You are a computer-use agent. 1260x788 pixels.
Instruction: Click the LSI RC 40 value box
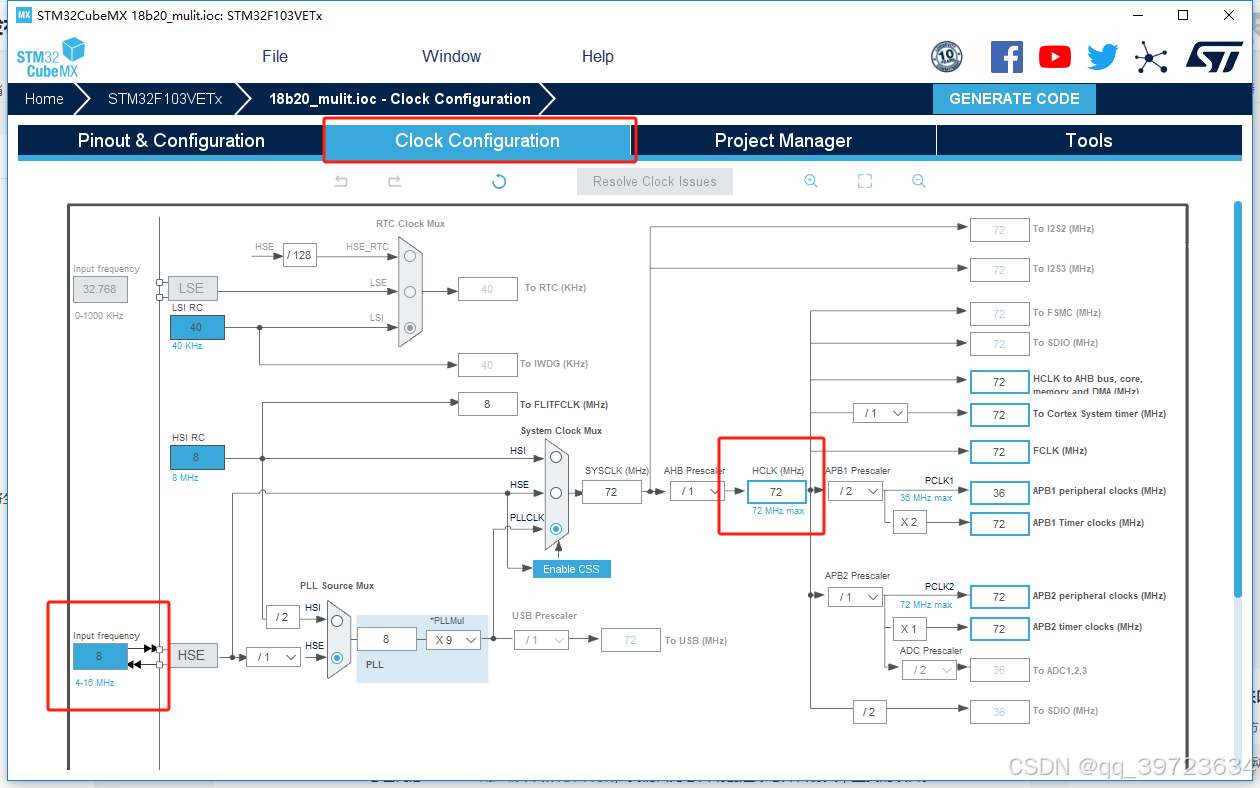pyautogui.click(x=197, y=327)
